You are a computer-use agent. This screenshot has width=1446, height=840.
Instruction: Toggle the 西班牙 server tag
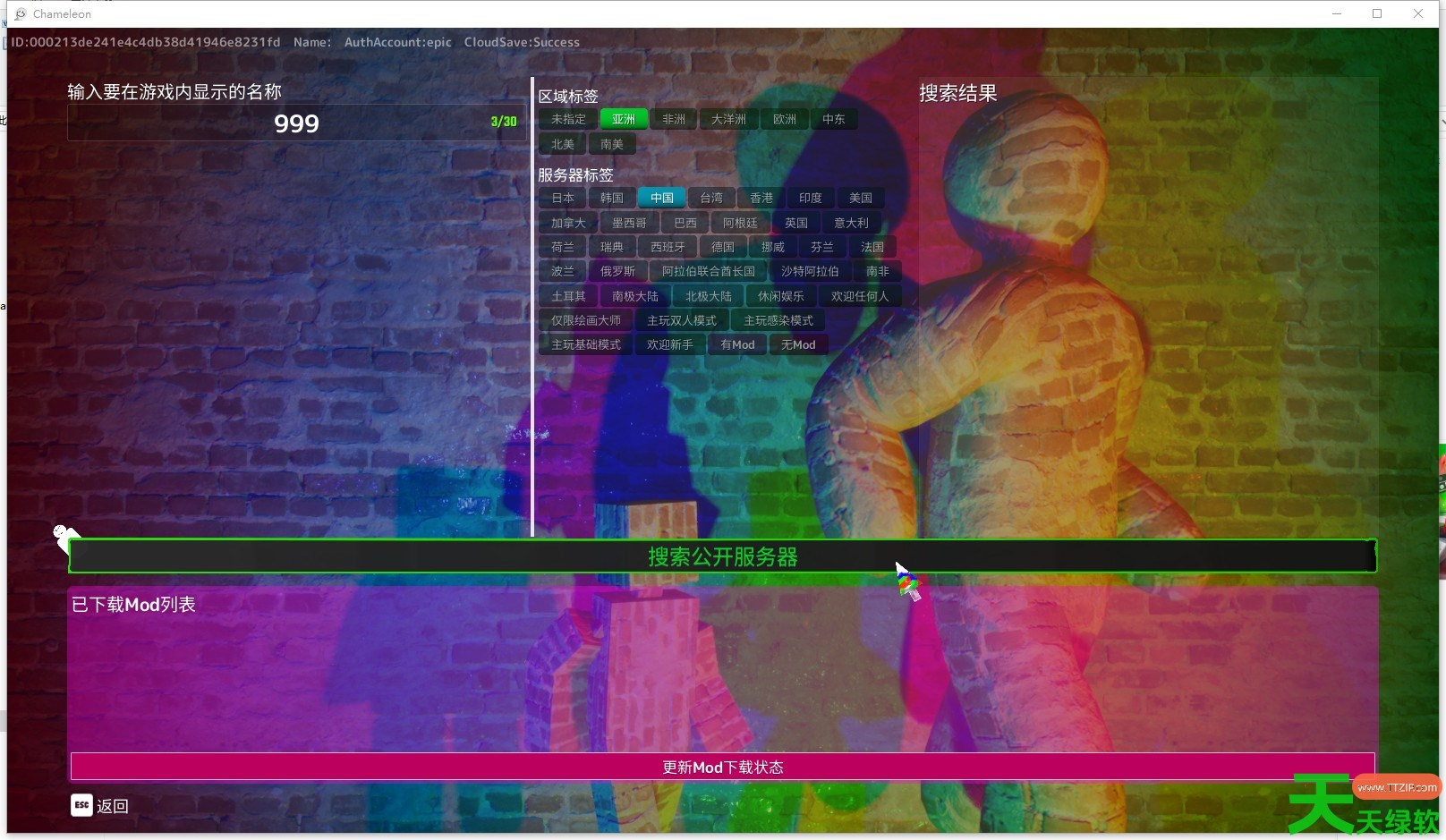[x=668, y=247]
